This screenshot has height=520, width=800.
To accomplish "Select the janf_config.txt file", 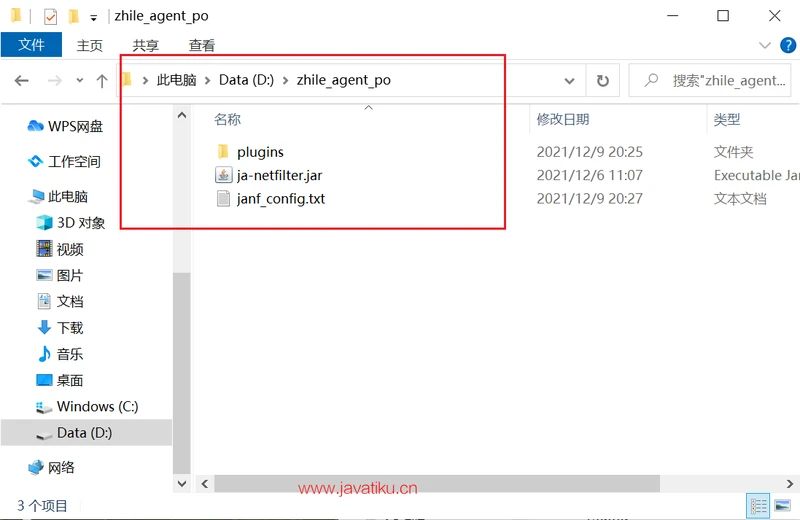I will point(280,198).
